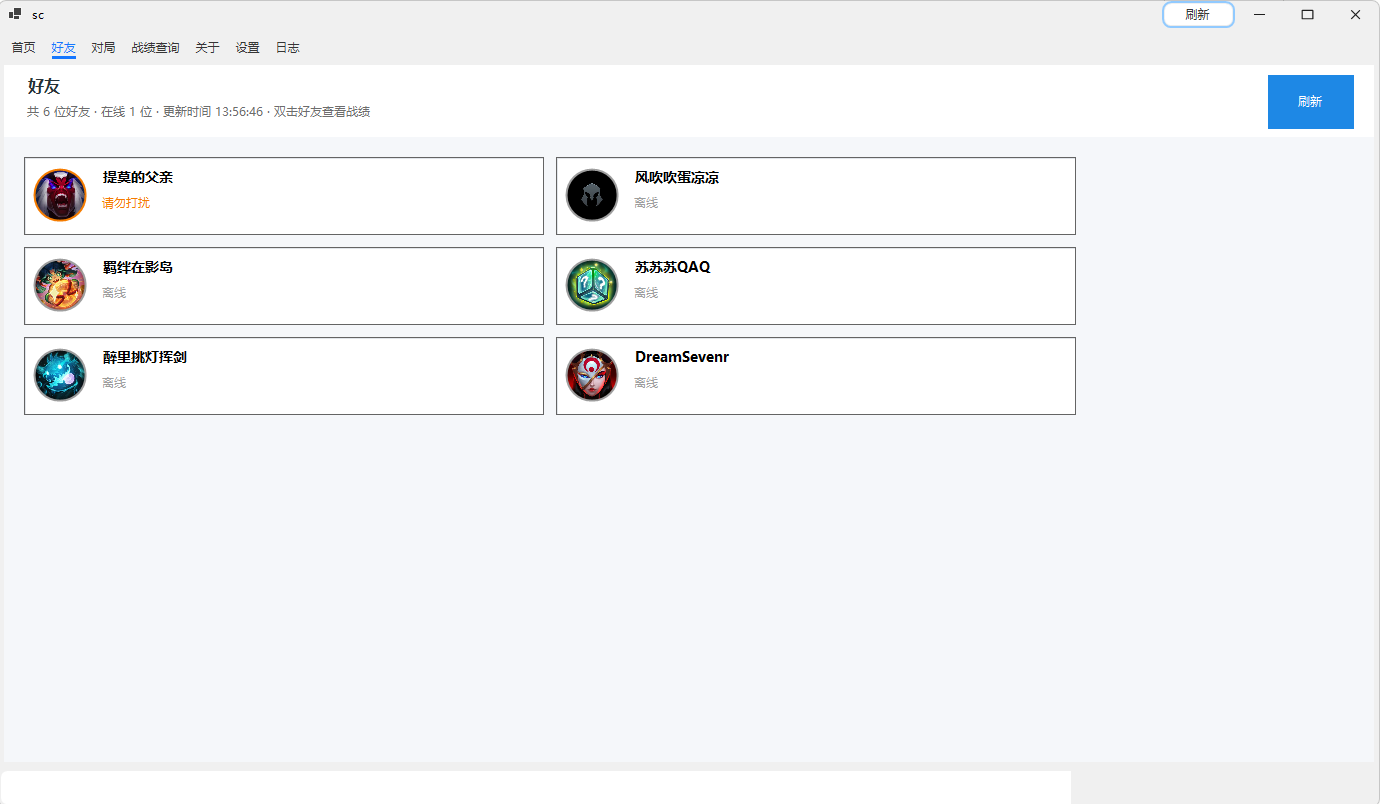This screenshot has height=804, width=1380.
Task: Select the DreamSevenr friend card
Action: pyautogui.click(x=816, y=376)
